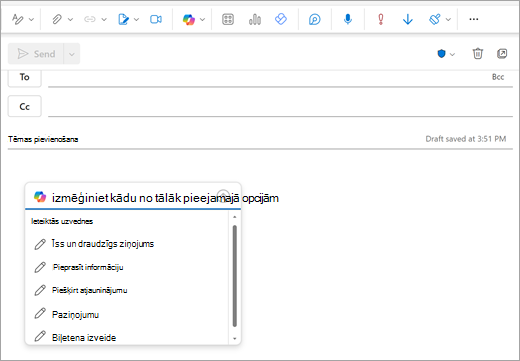Pop out message to new window
The height and width of the screenshot is (361, 520).
502,54
